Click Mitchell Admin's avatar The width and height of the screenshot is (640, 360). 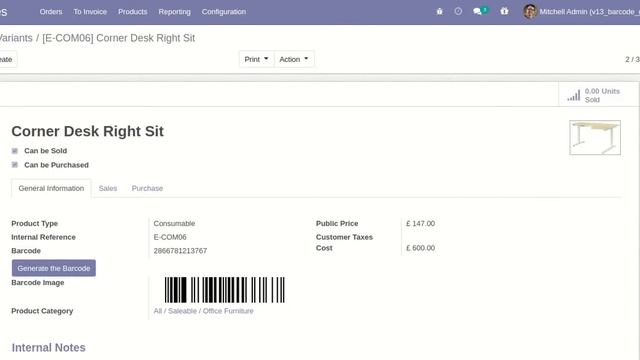point(530,11)
